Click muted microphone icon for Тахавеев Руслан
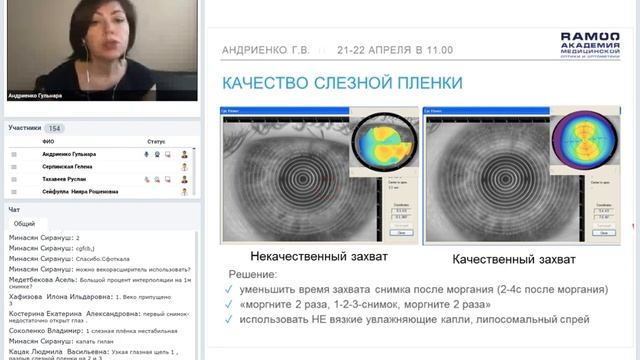640x360 pixels. point(147,179)
